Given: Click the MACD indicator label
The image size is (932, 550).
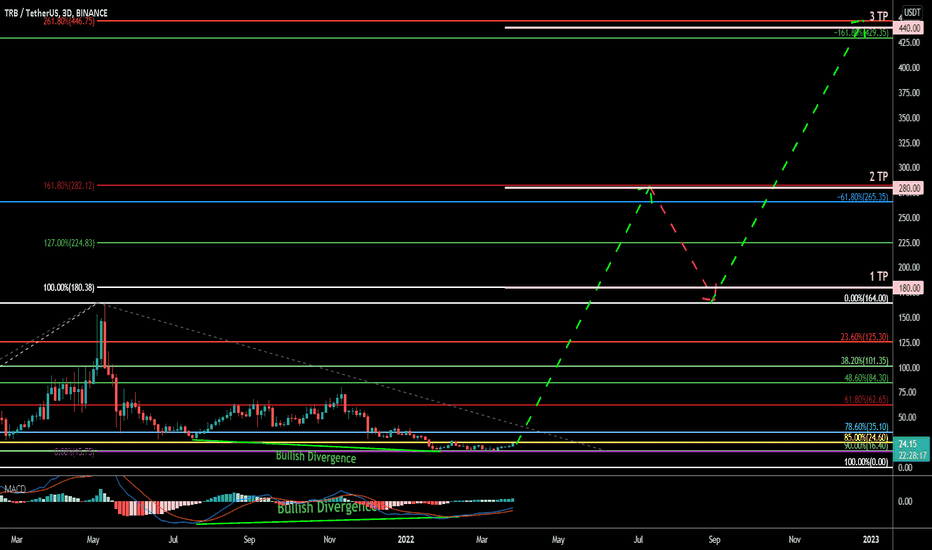Looking at the screenshot, I should click(15, 489).
